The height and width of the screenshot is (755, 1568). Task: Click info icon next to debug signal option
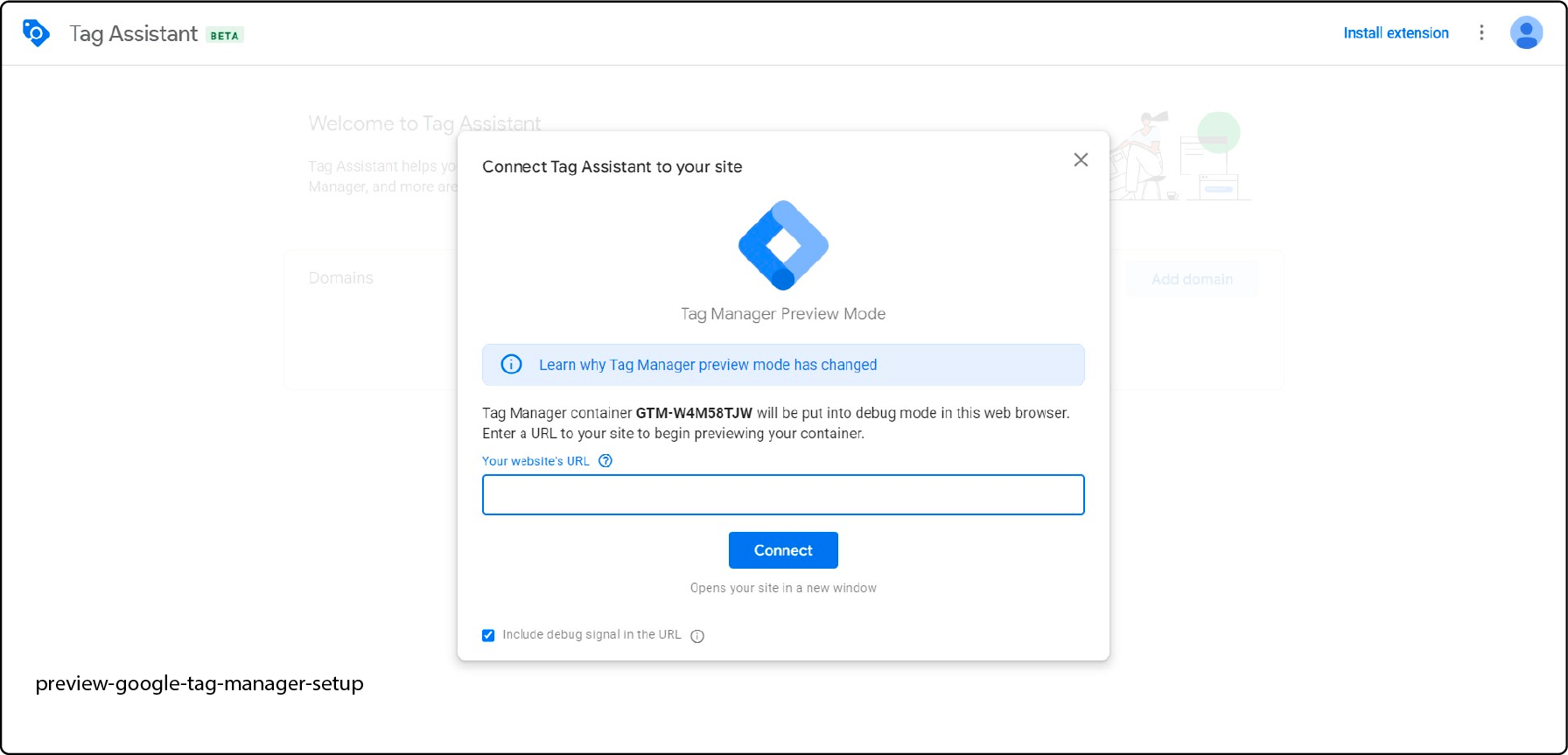tap(697, 636)
